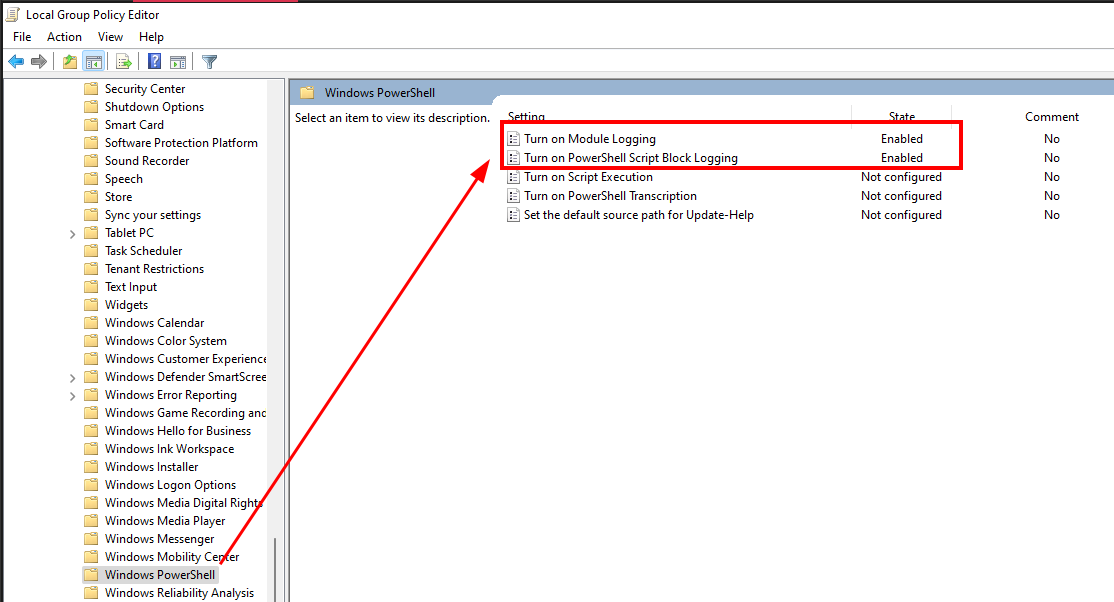Select Tenant Restrictions in the tree

coord(154,269)
